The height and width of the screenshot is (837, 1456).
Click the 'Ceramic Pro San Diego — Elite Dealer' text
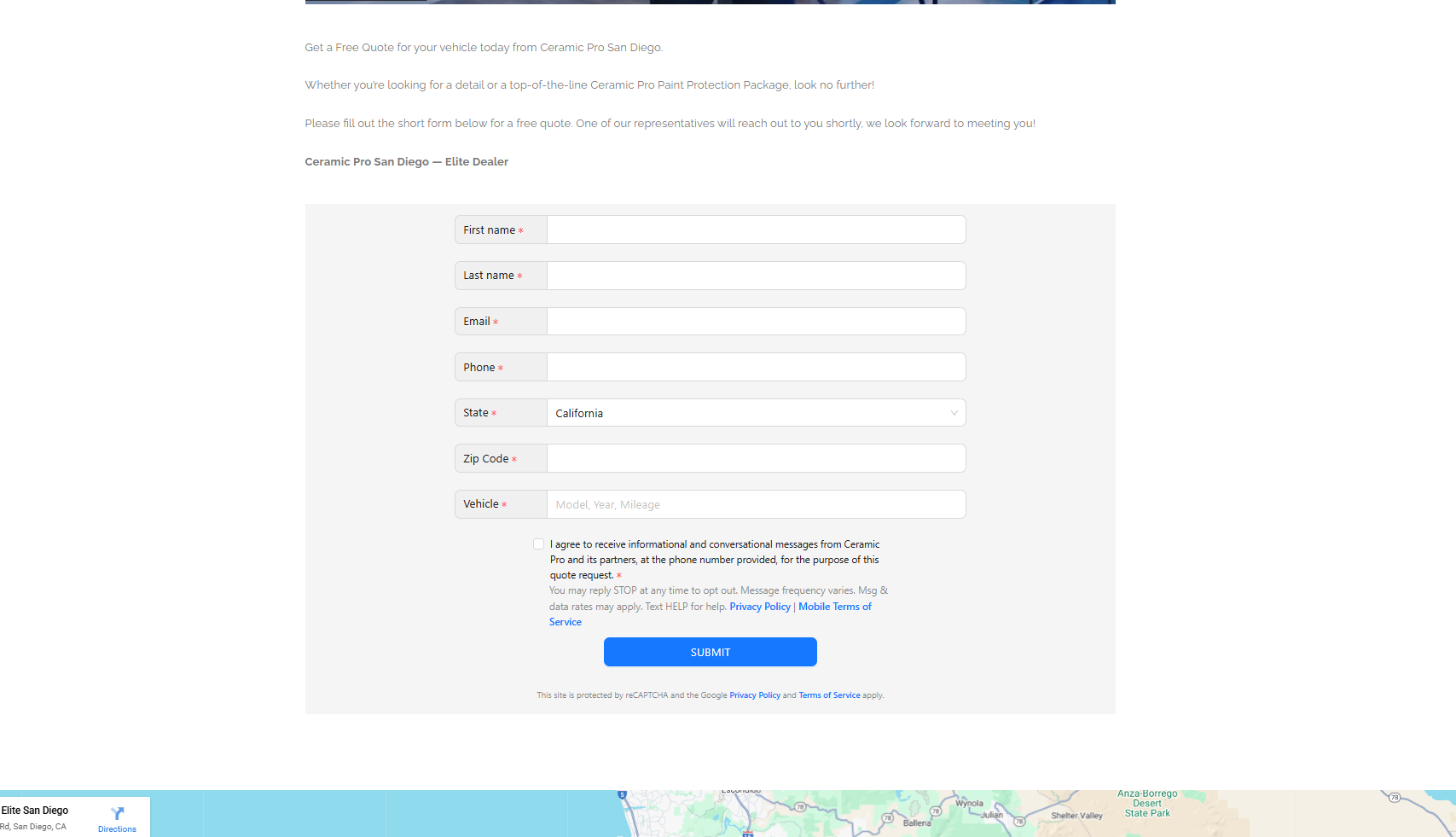[406, 161]
